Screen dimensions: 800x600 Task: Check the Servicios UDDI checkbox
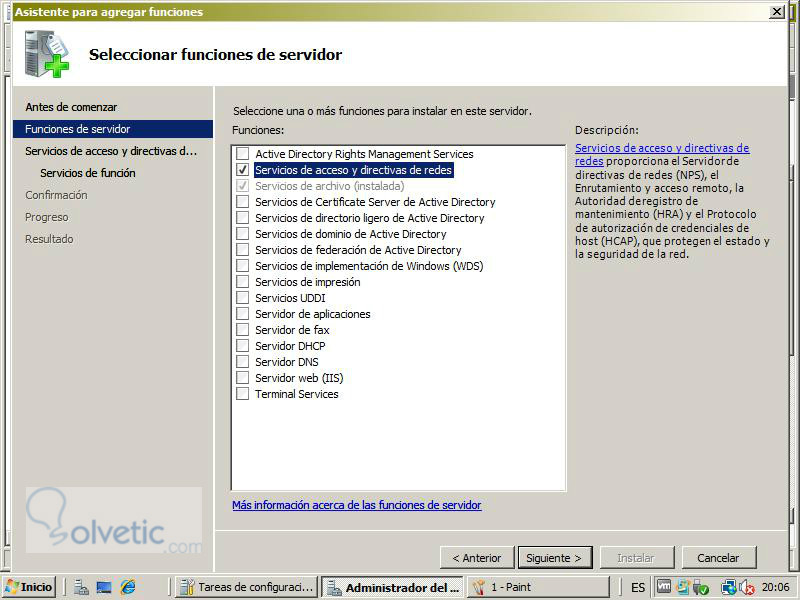pyautogui.click(x=242, y=297)
